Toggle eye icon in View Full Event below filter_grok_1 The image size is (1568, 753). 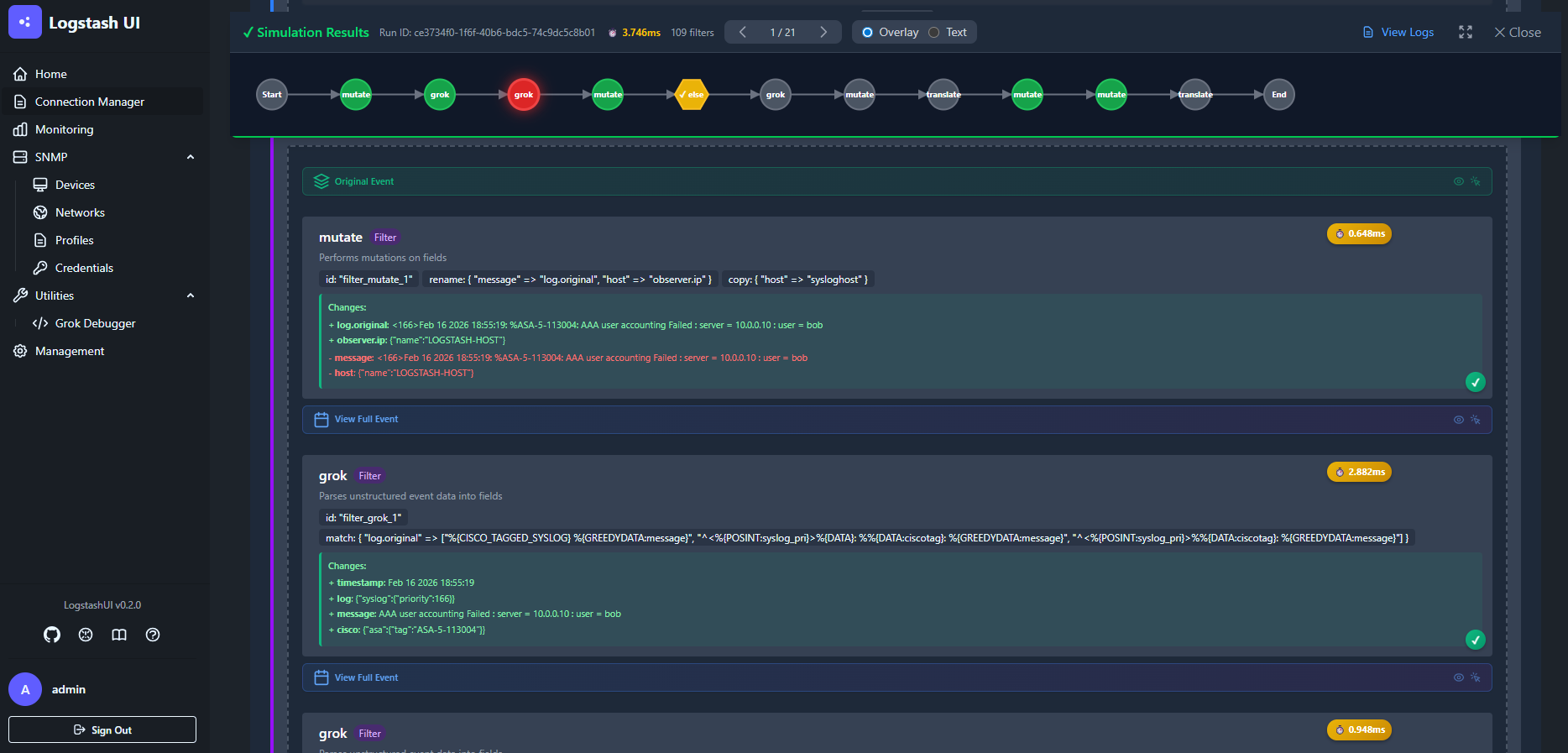tap(1459, 677)
